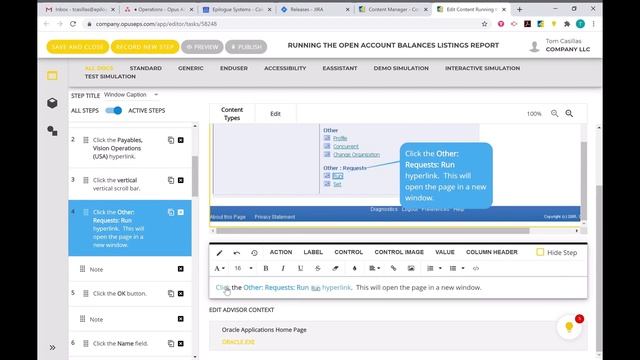Image resolution: width=640 pixels, height=360 pixels.
Task: Delete step 5 OK button
Action: point(181,293)
